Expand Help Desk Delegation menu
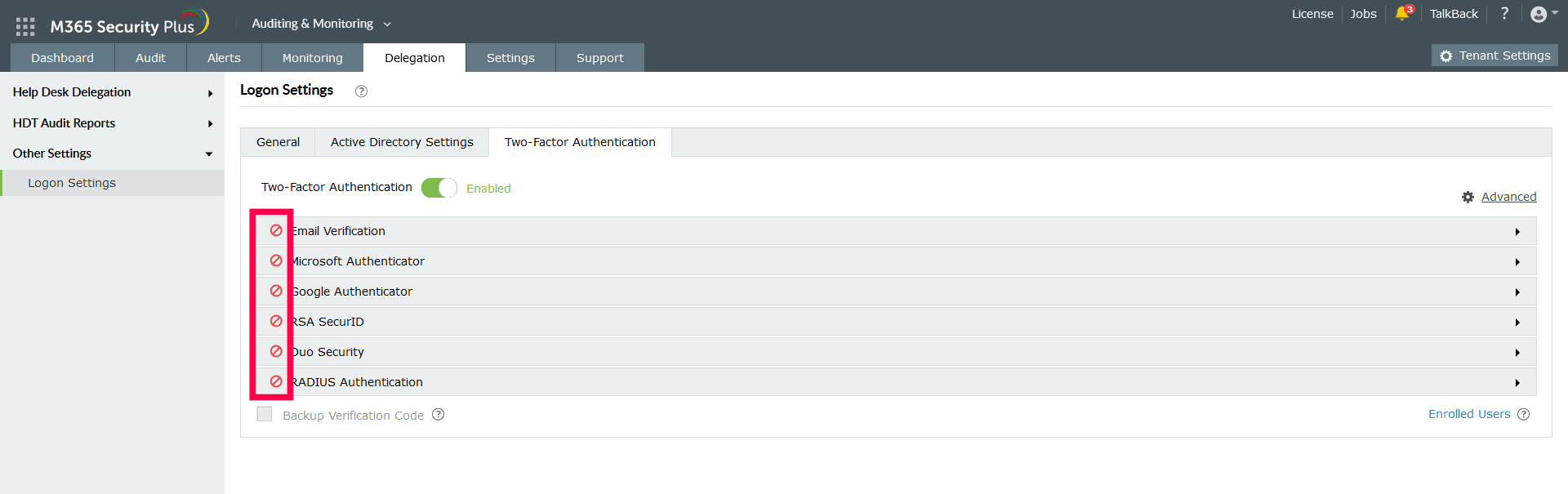The height and width of the screenshot is (494, 1568). pyautogui.click(x=210, y=93)
